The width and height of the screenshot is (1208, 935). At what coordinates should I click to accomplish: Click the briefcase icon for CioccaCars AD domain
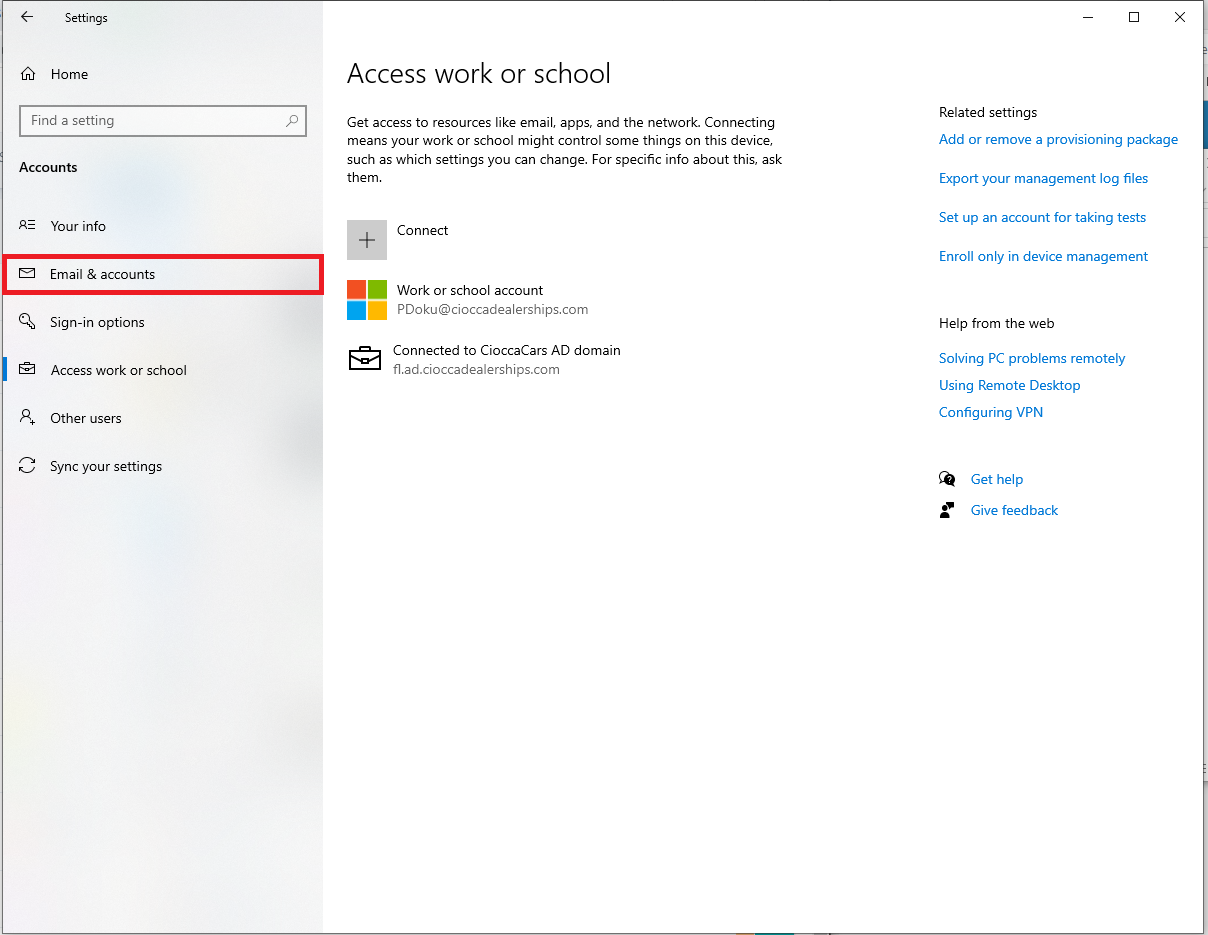pyautogui.click(x=365, y=358)
